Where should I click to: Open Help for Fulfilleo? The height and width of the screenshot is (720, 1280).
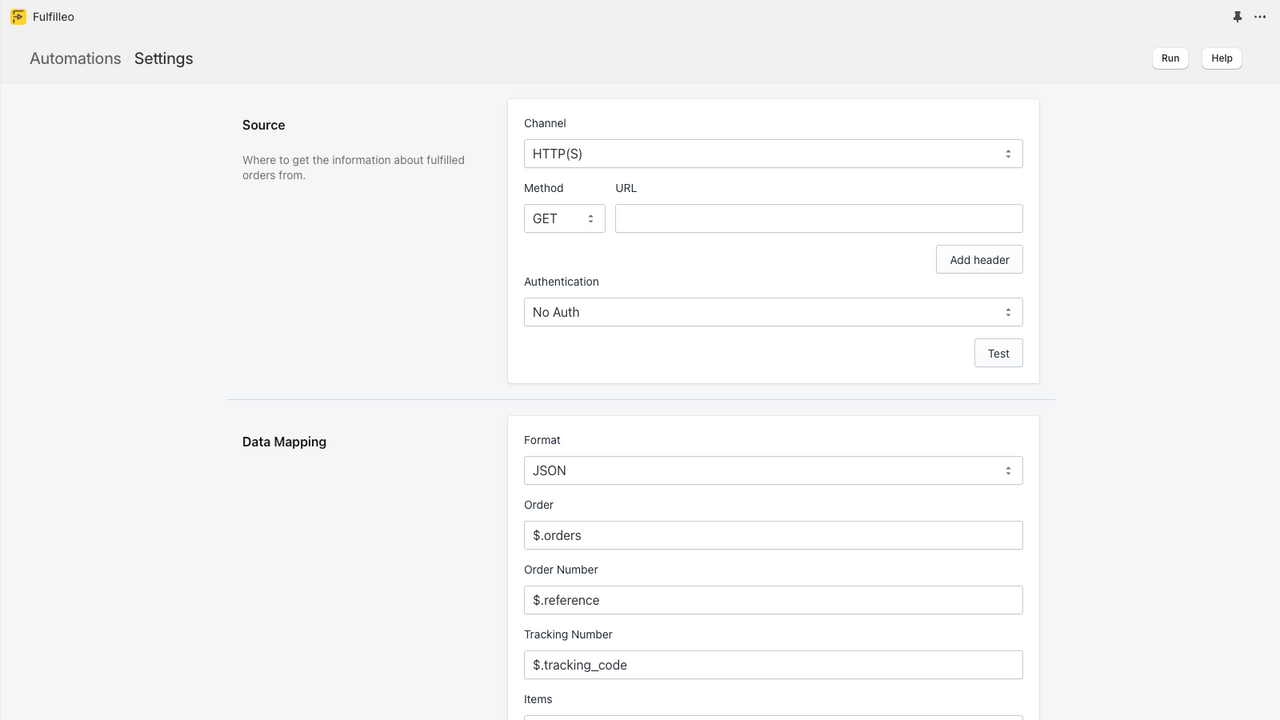tap(1221, 58)
